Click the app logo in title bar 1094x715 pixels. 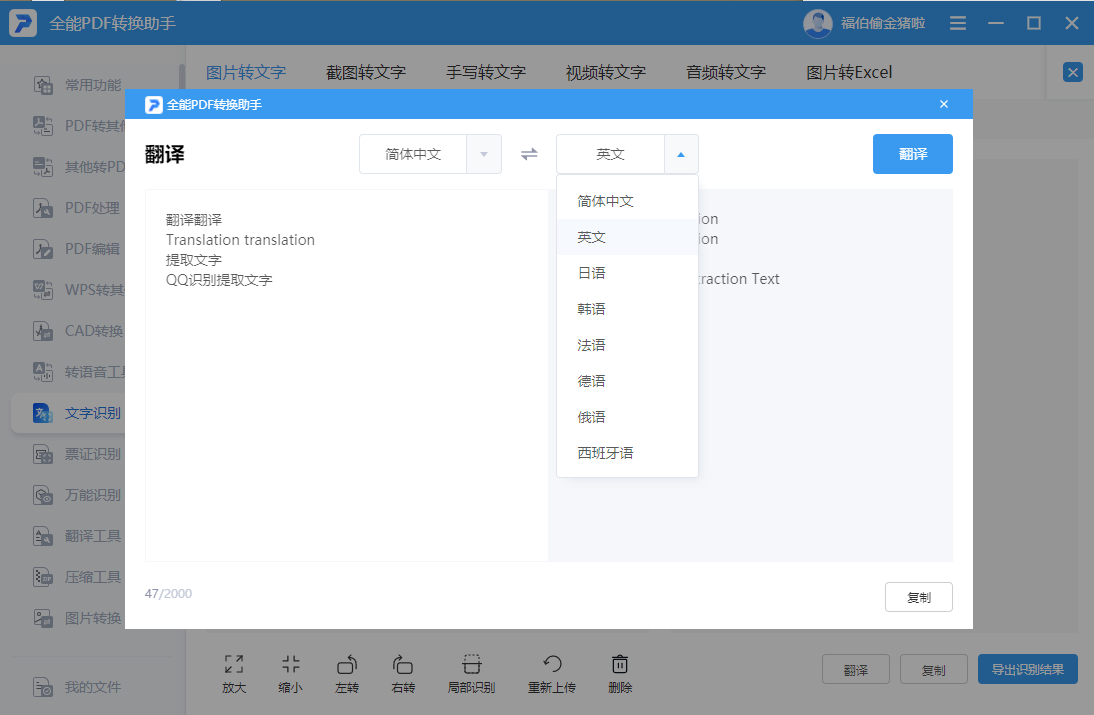click(23, 23)
